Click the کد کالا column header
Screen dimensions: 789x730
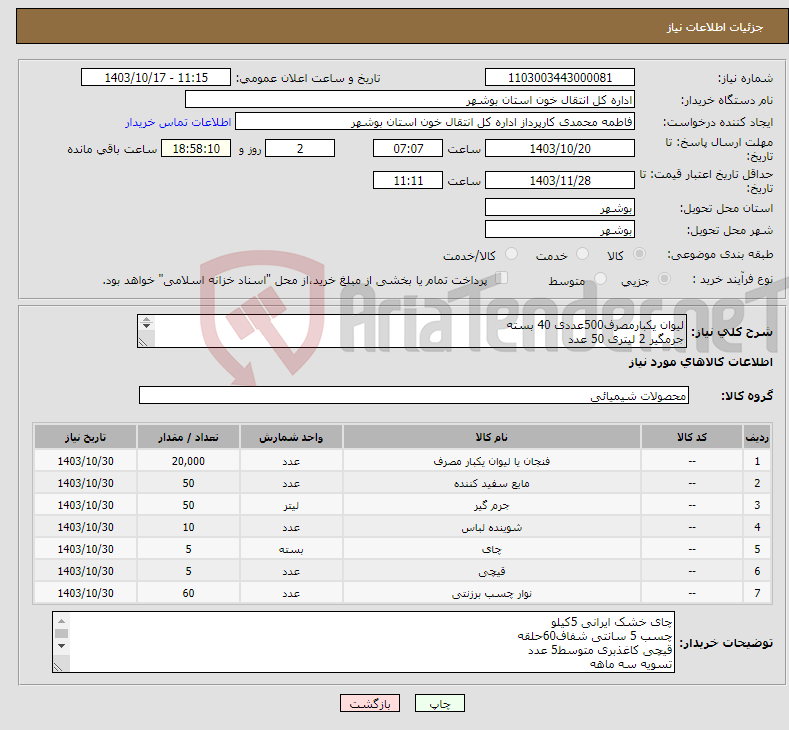point(692,437)
